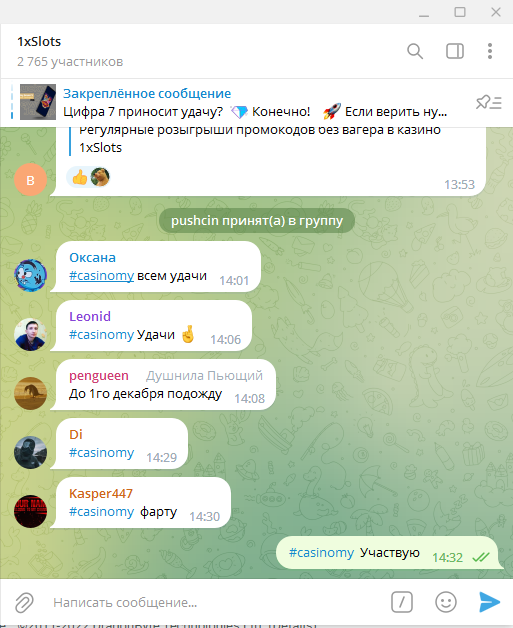
Task: Click the thumbs-up reaction on the post
Action: click(80, 177)
